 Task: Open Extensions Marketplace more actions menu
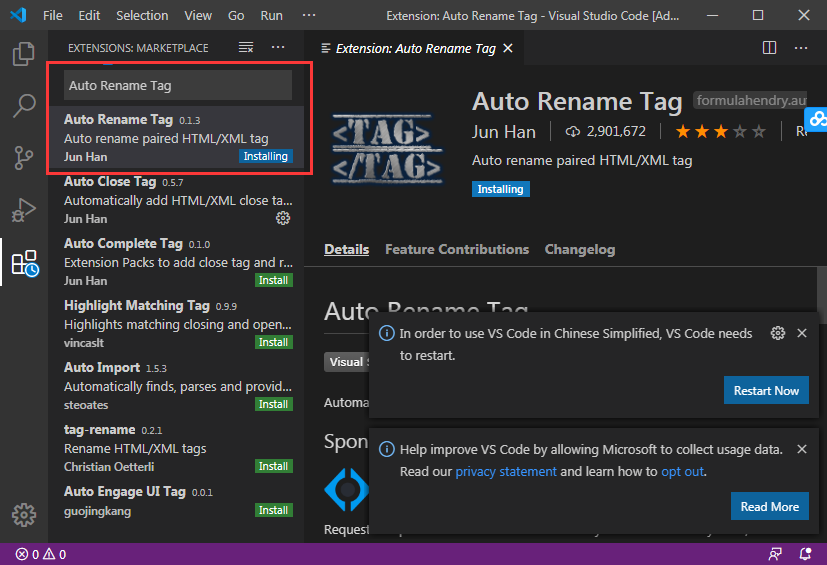coord(278,47)
